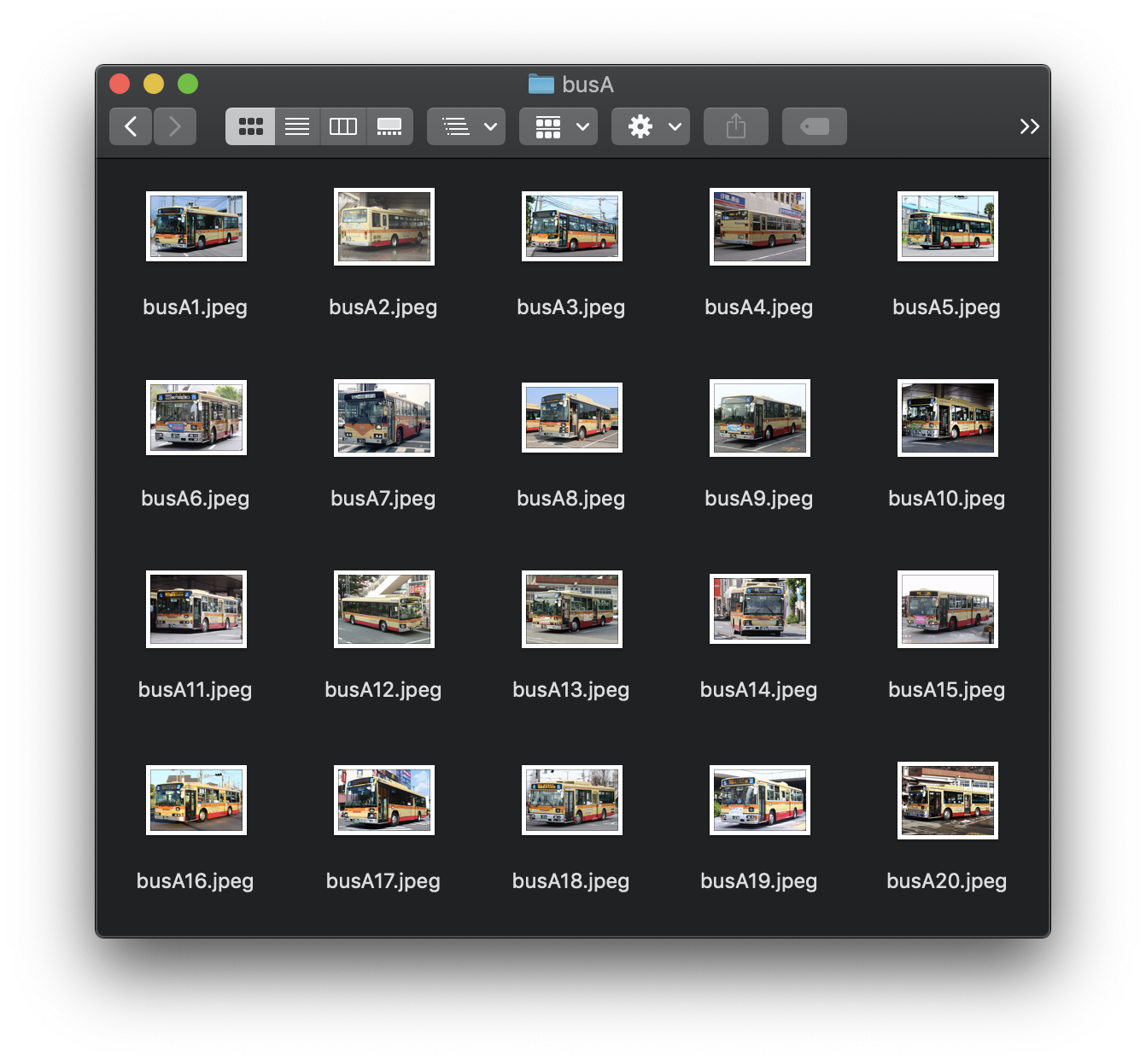
Task: Click the file name label busA10.jpeg
Action: [x=947, y=499]
